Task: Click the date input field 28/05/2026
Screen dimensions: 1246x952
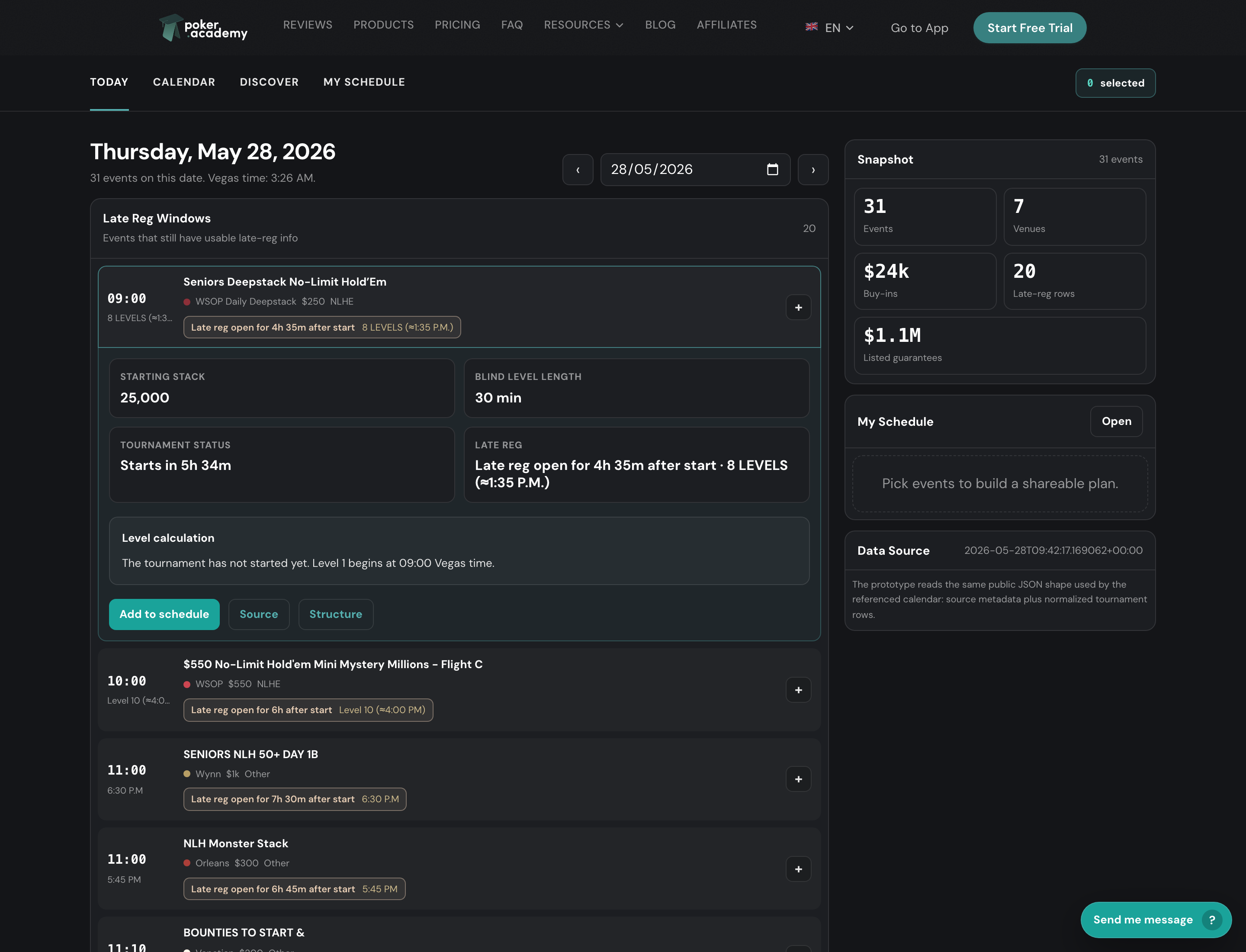Action: click(x=695, y=170)
